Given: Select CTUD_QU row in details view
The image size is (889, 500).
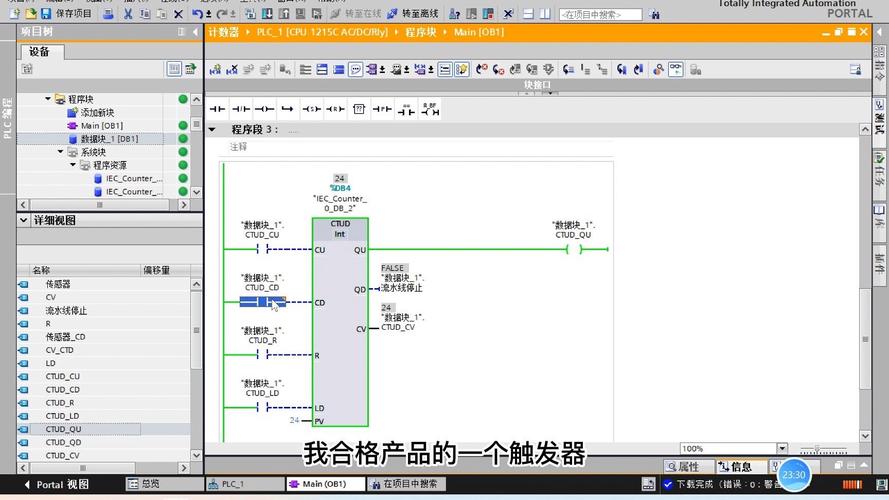Looking at the screenshot, I should (104, 429).
